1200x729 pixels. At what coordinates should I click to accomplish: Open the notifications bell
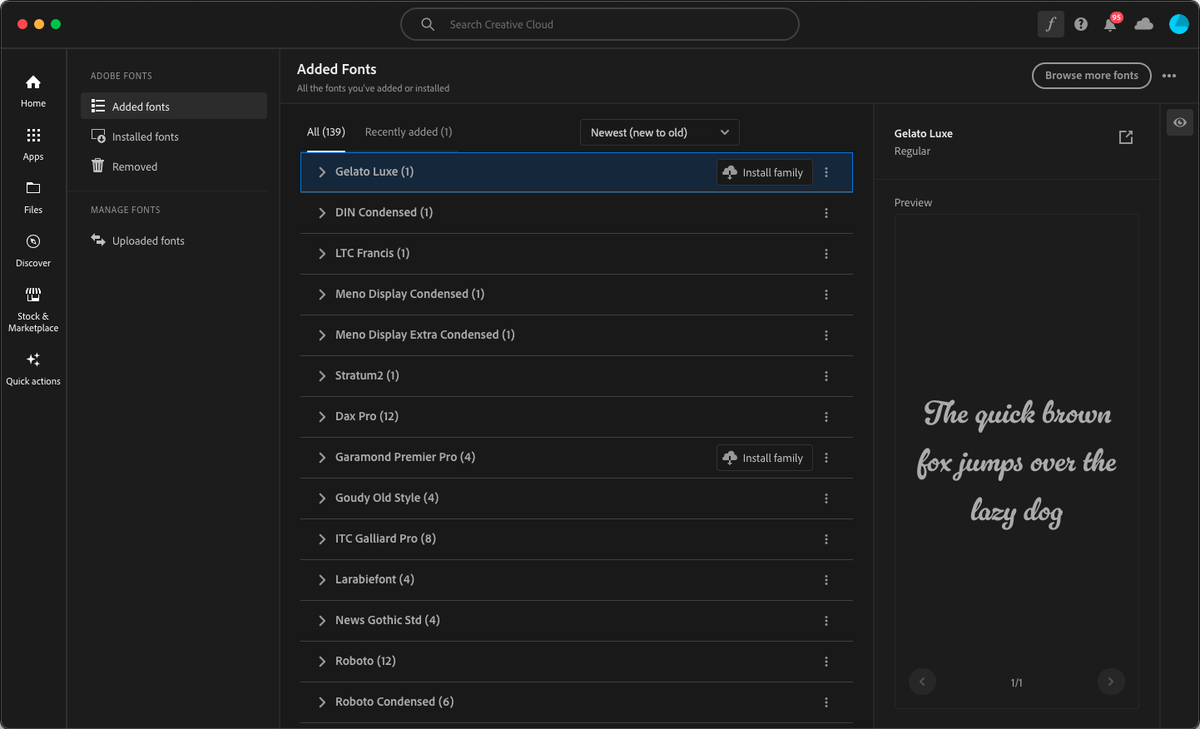pos(1110,23)
